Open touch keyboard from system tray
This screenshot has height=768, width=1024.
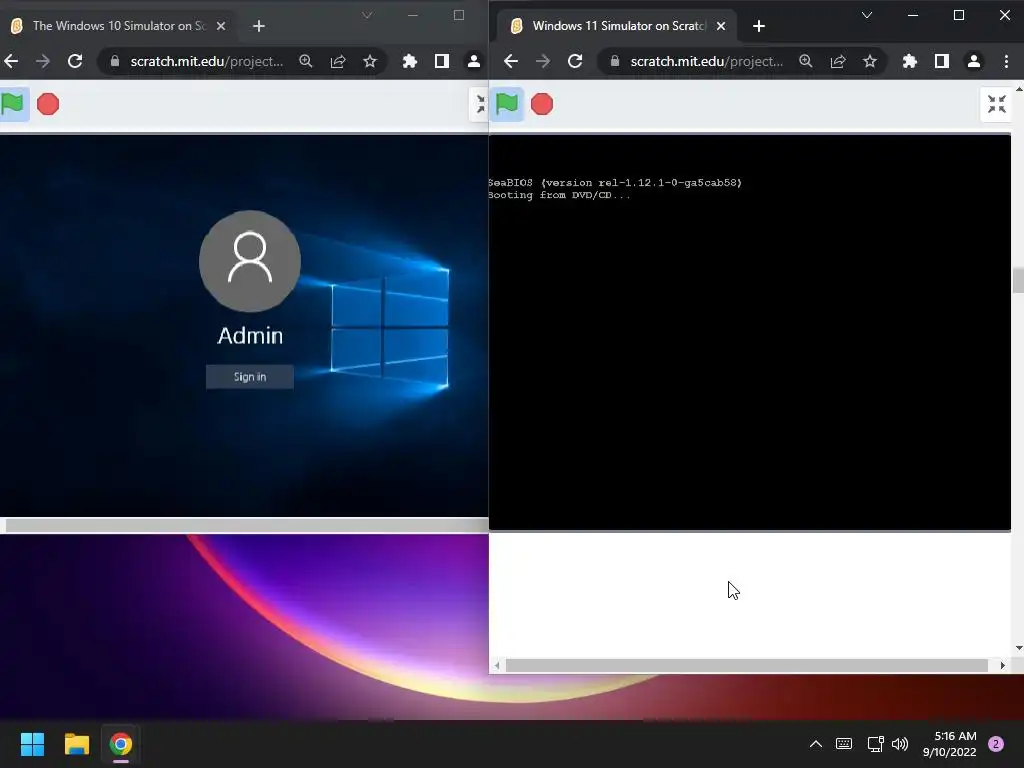tap(844, 744)
